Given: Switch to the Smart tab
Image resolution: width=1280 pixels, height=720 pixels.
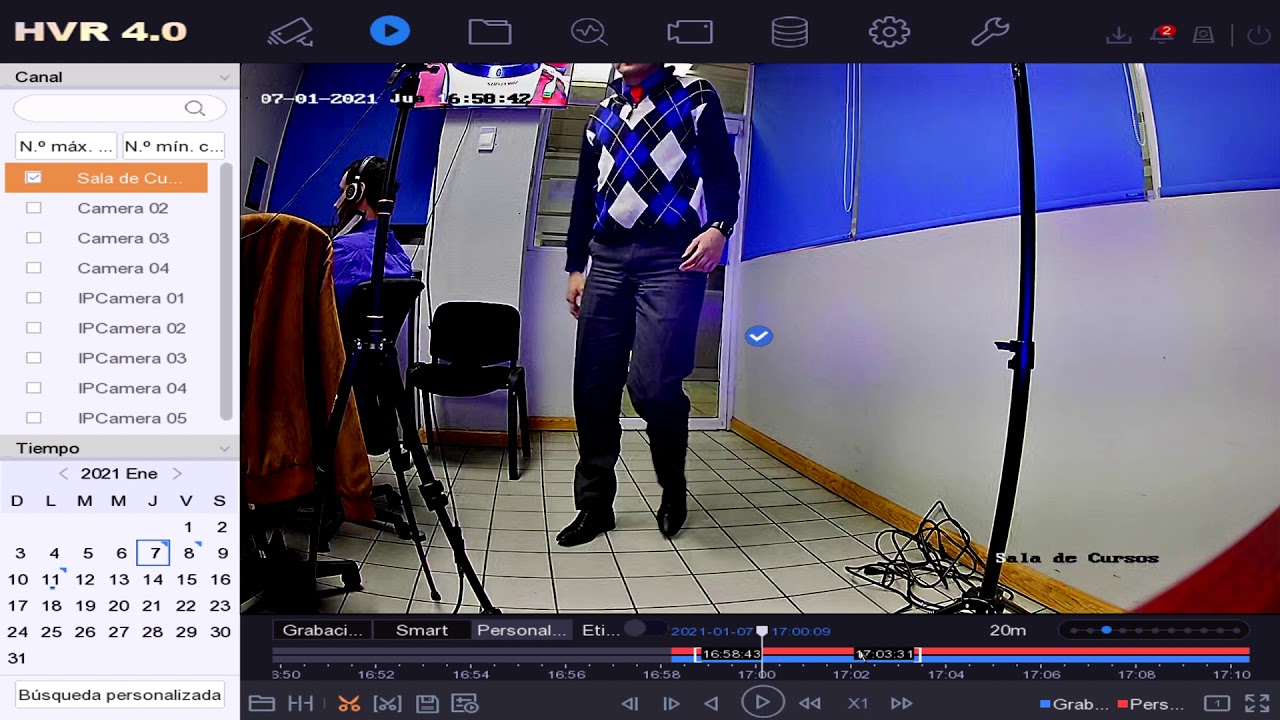Looking at the screenshot, I should point(421,630).
